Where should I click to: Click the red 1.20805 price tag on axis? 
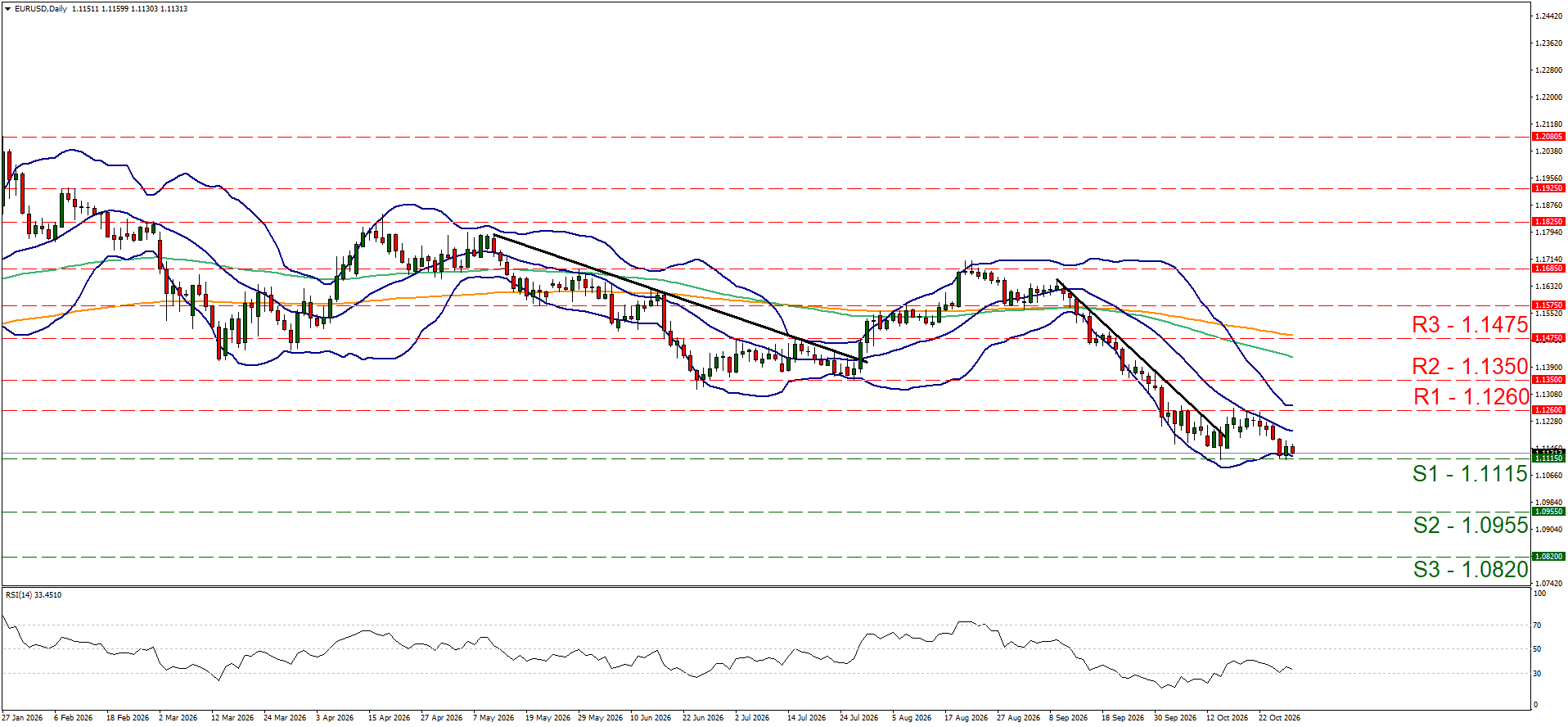click(x=1548, y=137)
